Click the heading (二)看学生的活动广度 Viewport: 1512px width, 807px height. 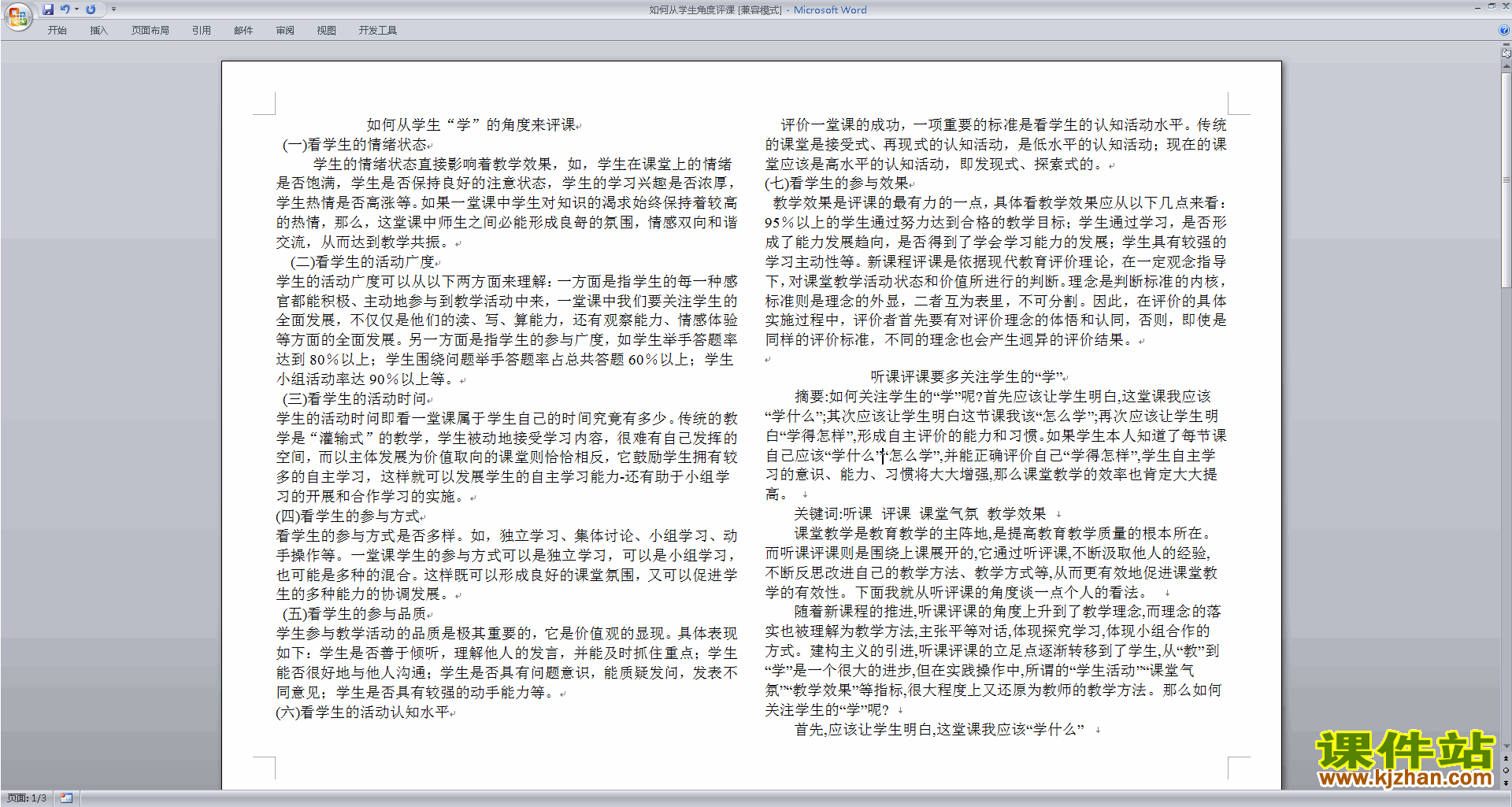(x=362, y=261)
